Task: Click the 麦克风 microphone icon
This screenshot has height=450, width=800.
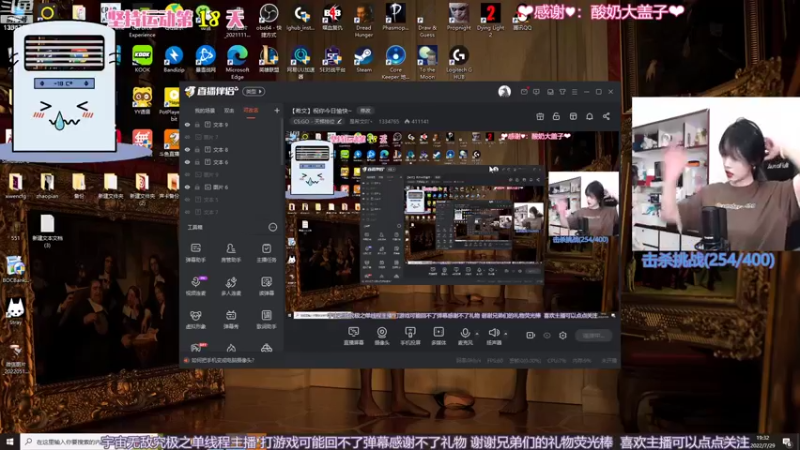Action: tap(465, 333)
